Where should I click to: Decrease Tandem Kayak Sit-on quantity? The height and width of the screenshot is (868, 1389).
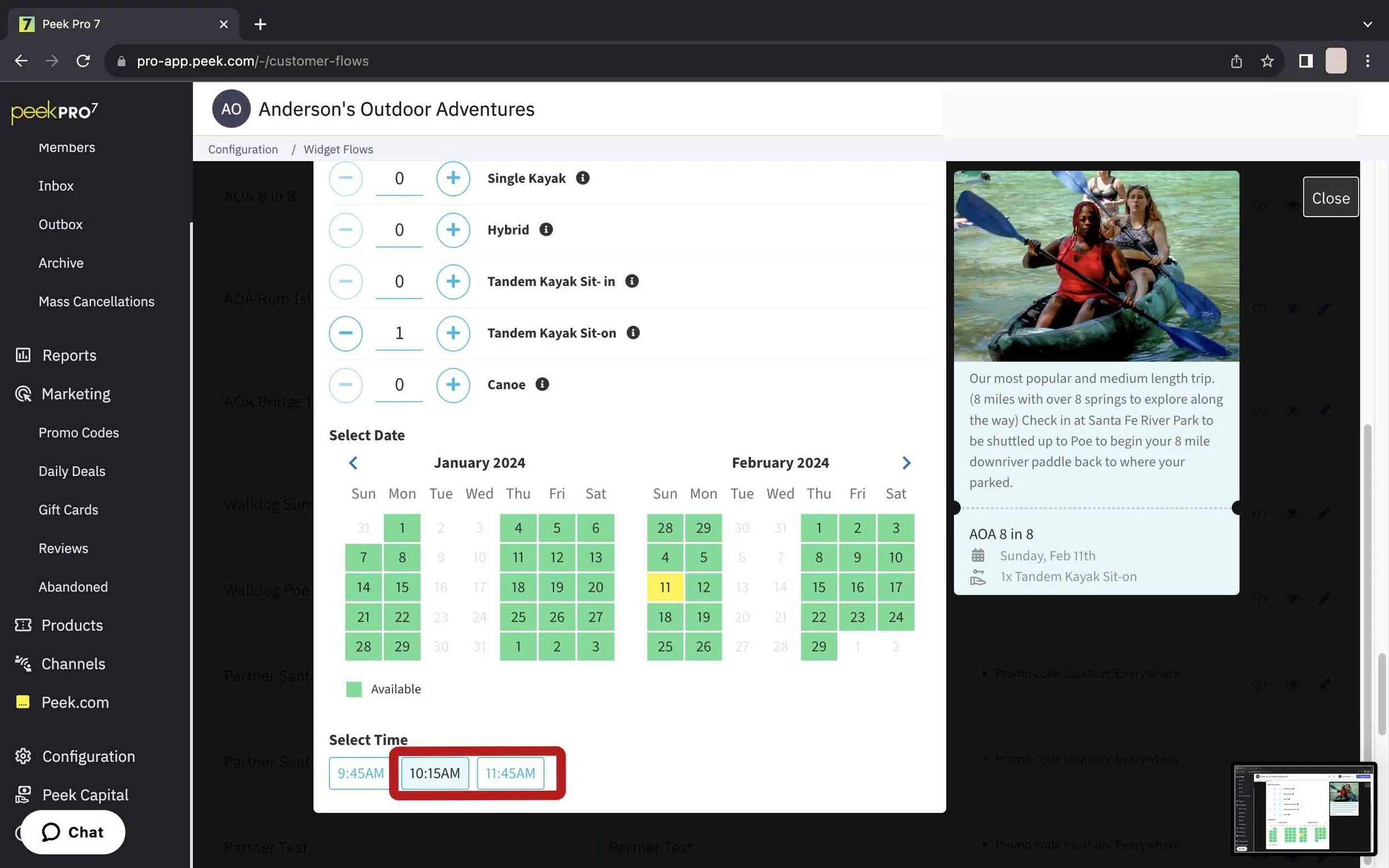345,333
